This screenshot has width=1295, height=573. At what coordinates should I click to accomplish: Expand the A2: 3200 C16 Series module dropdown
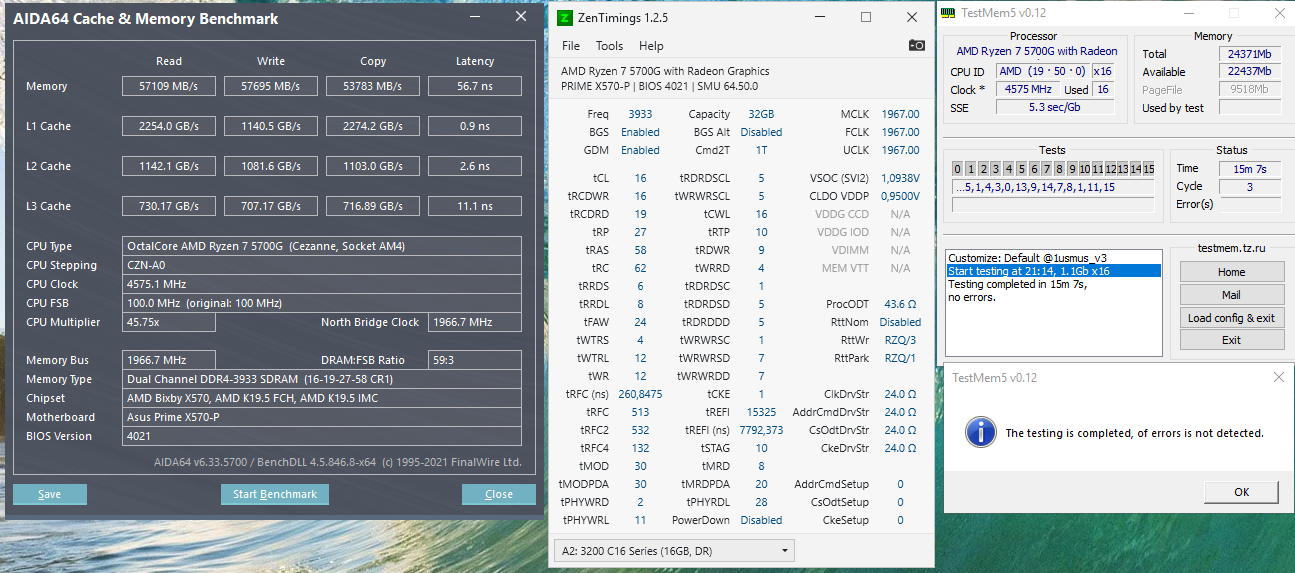673,550
